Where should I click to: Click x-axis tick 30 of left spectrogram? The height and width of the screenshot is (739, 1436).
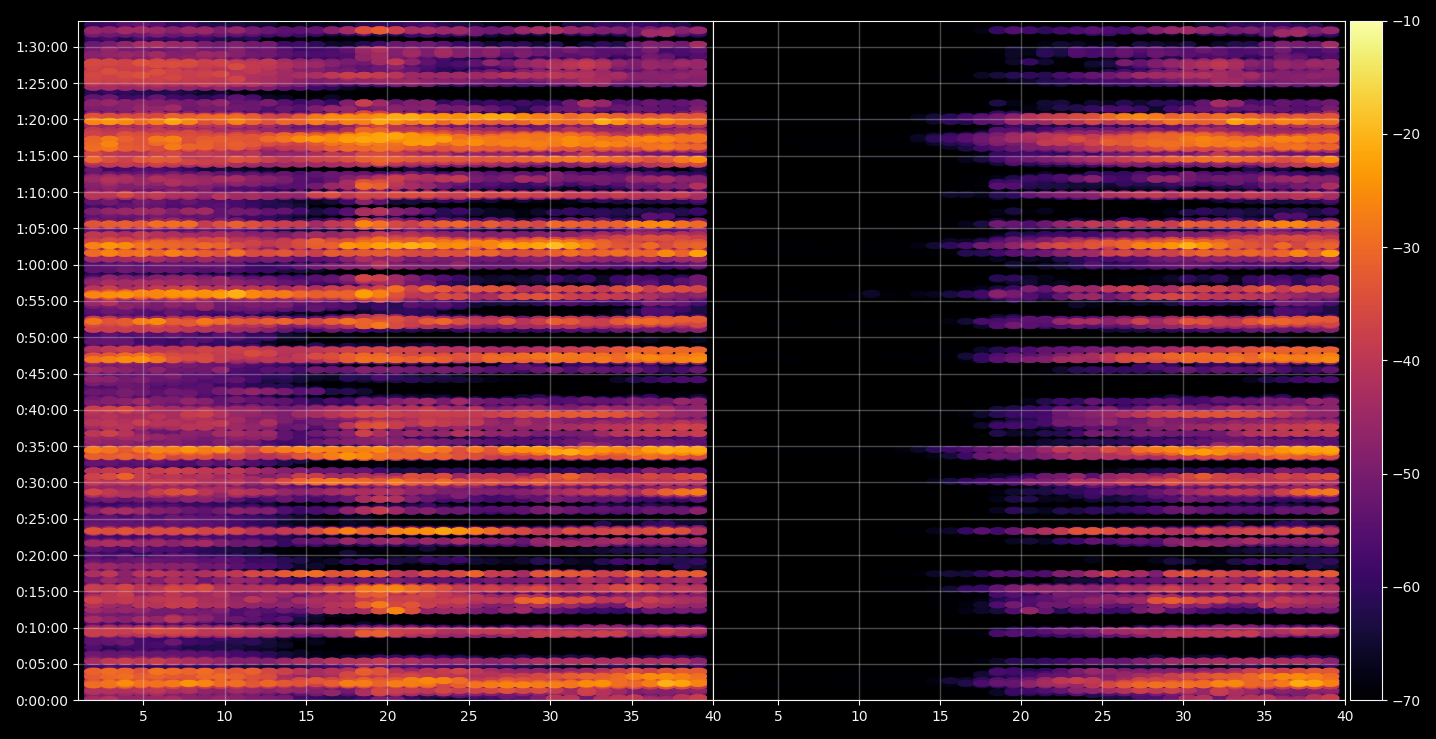pyautogui.click(x=550, y=716)
